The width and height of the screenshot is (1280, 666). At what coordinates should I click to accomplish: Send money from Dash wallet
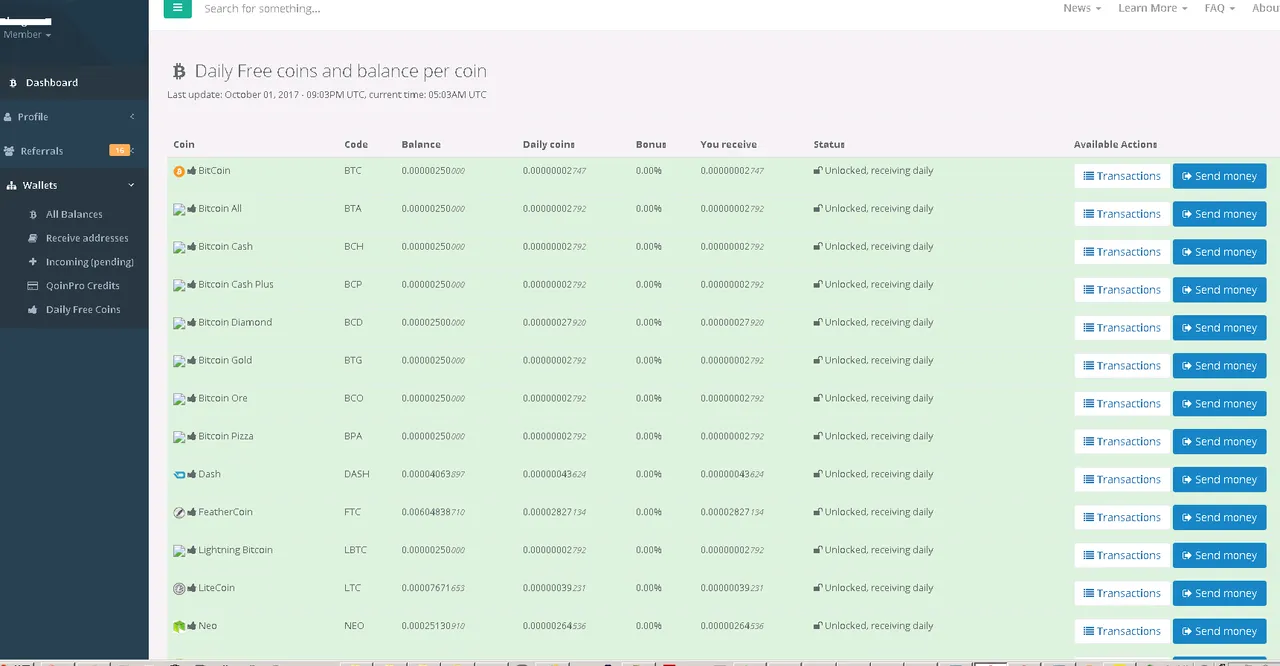pos(1219,480)
